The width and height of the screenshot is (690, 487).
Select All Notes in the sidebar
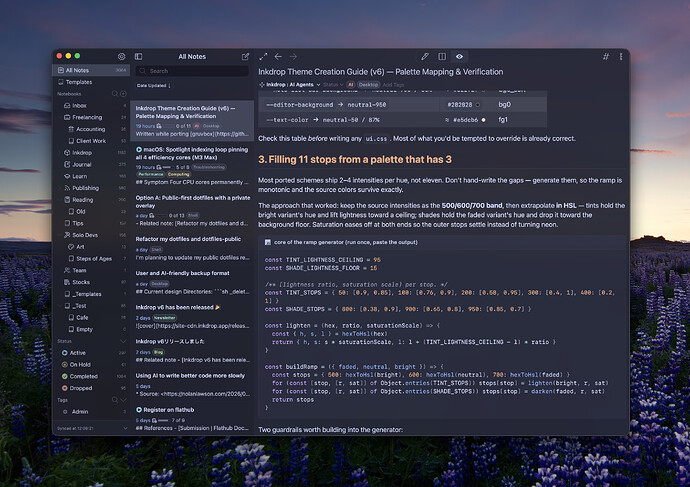point(91,70)
